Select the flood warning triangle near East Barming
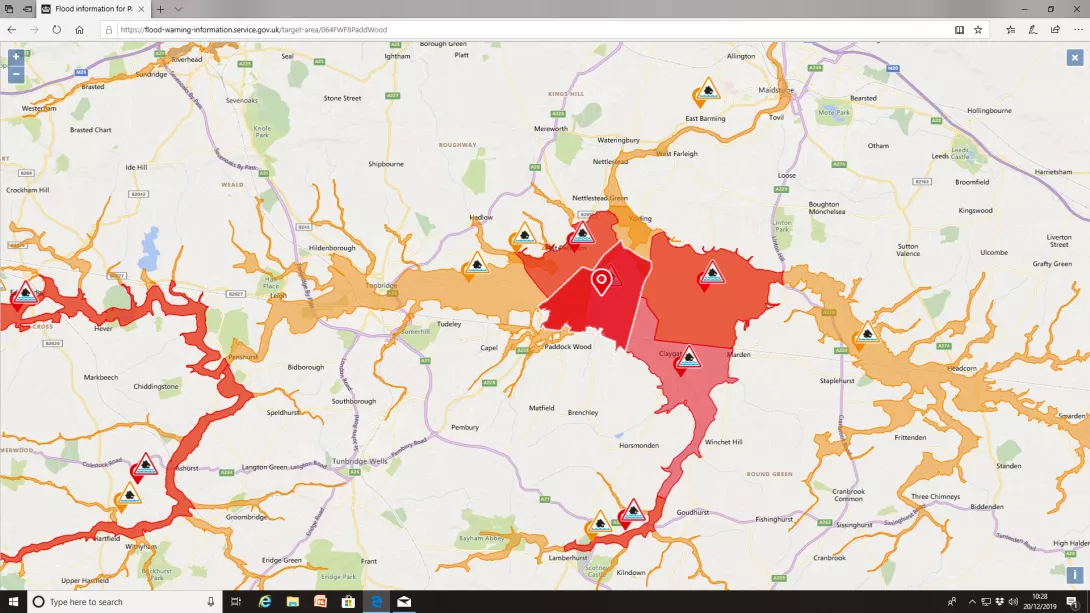The image size is (1090, 613). (x=707, y=91)
